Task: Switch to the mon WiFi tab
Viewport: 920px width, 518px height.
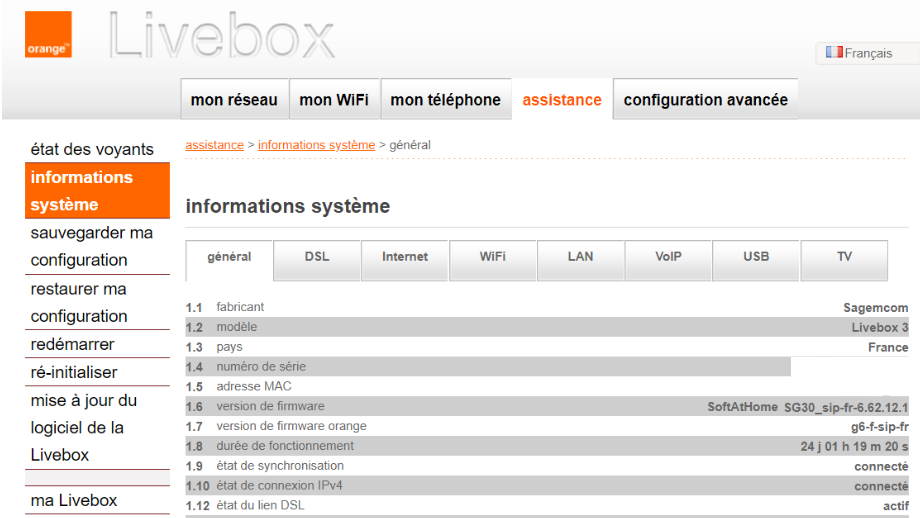Action: pos(334,100)
